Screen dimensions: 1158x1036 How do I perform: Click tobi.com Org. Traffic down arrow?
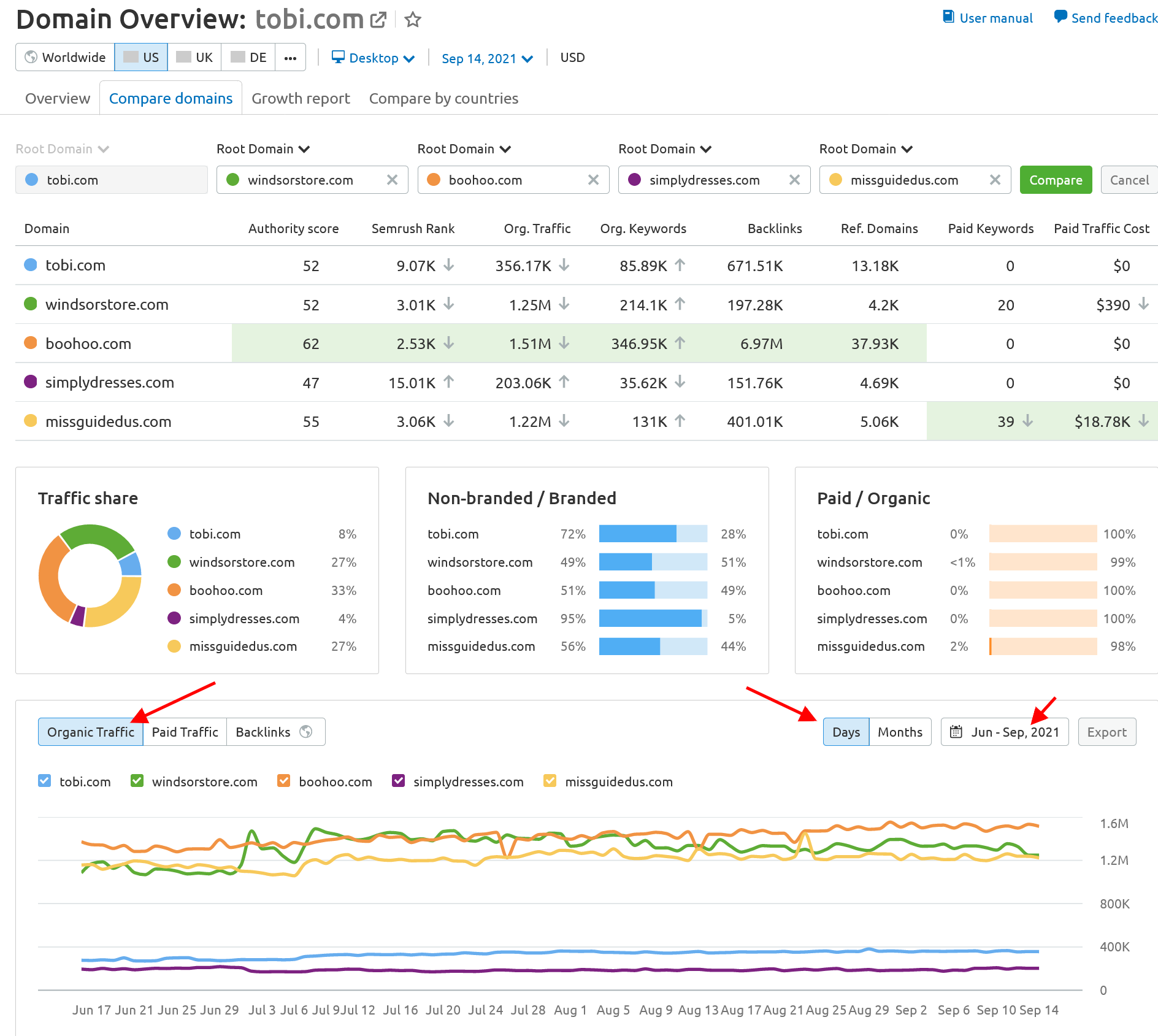pos(564,265)
